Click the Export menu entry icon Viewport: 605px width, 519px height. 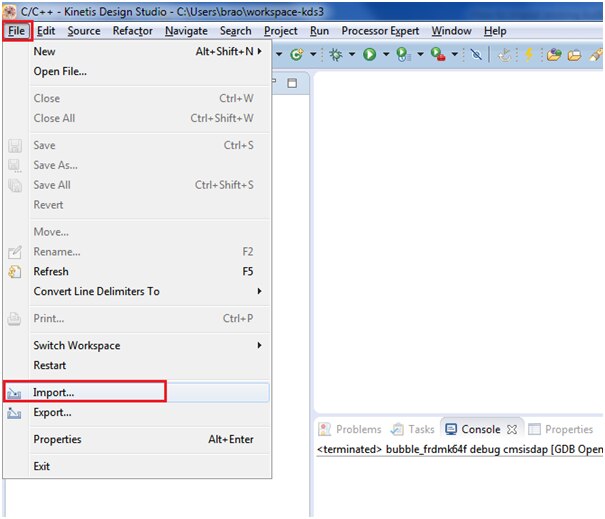click(x=14, y=413)
